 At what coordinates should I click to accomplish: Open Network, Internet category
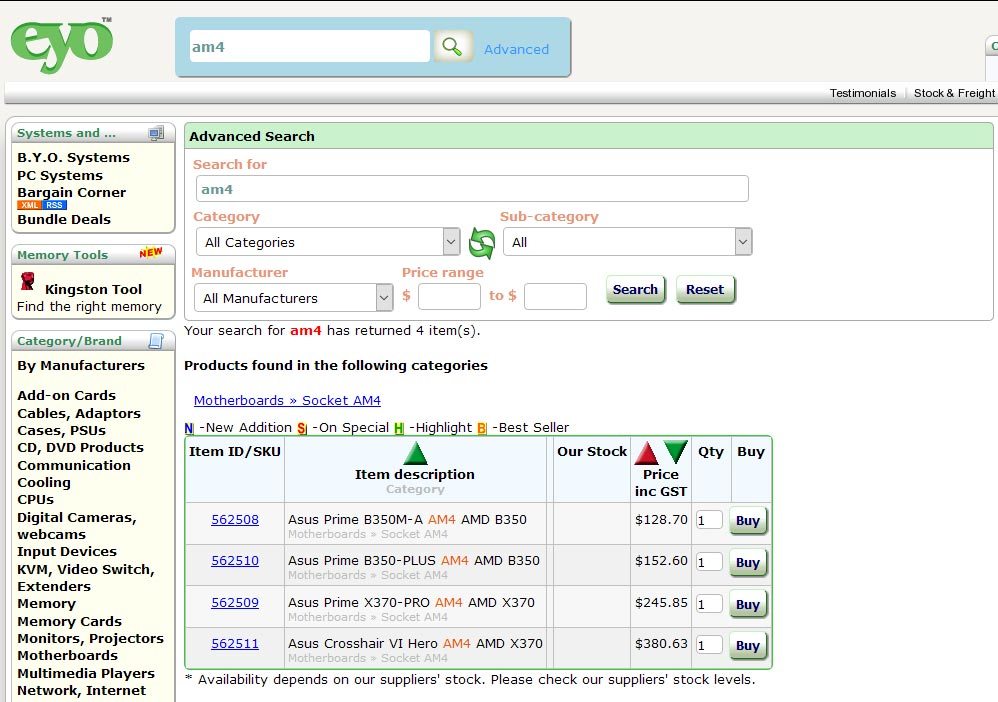(x=81, y=691)
